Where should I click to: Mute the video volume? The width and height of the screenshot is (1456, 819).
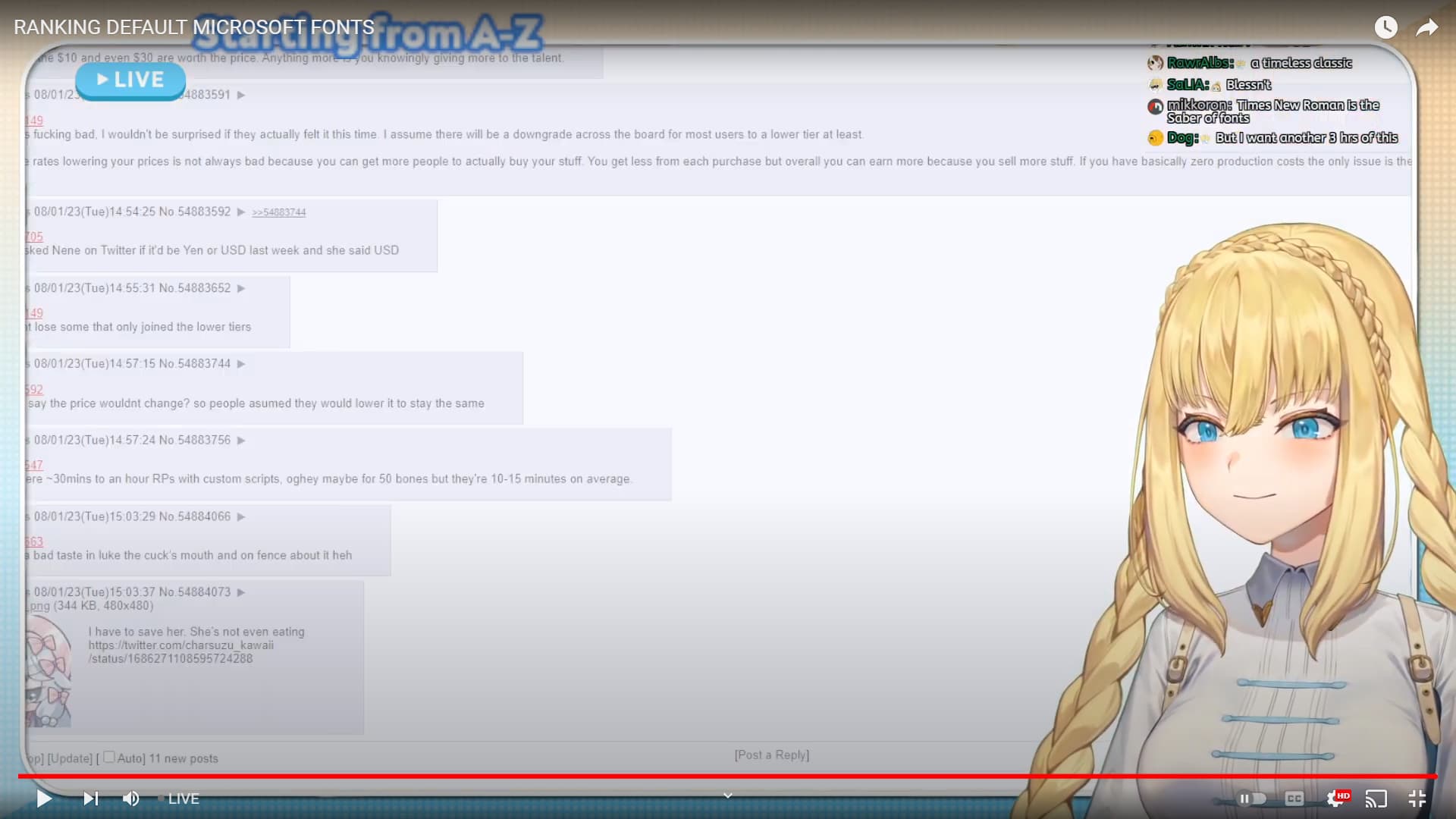pos(131,799)
